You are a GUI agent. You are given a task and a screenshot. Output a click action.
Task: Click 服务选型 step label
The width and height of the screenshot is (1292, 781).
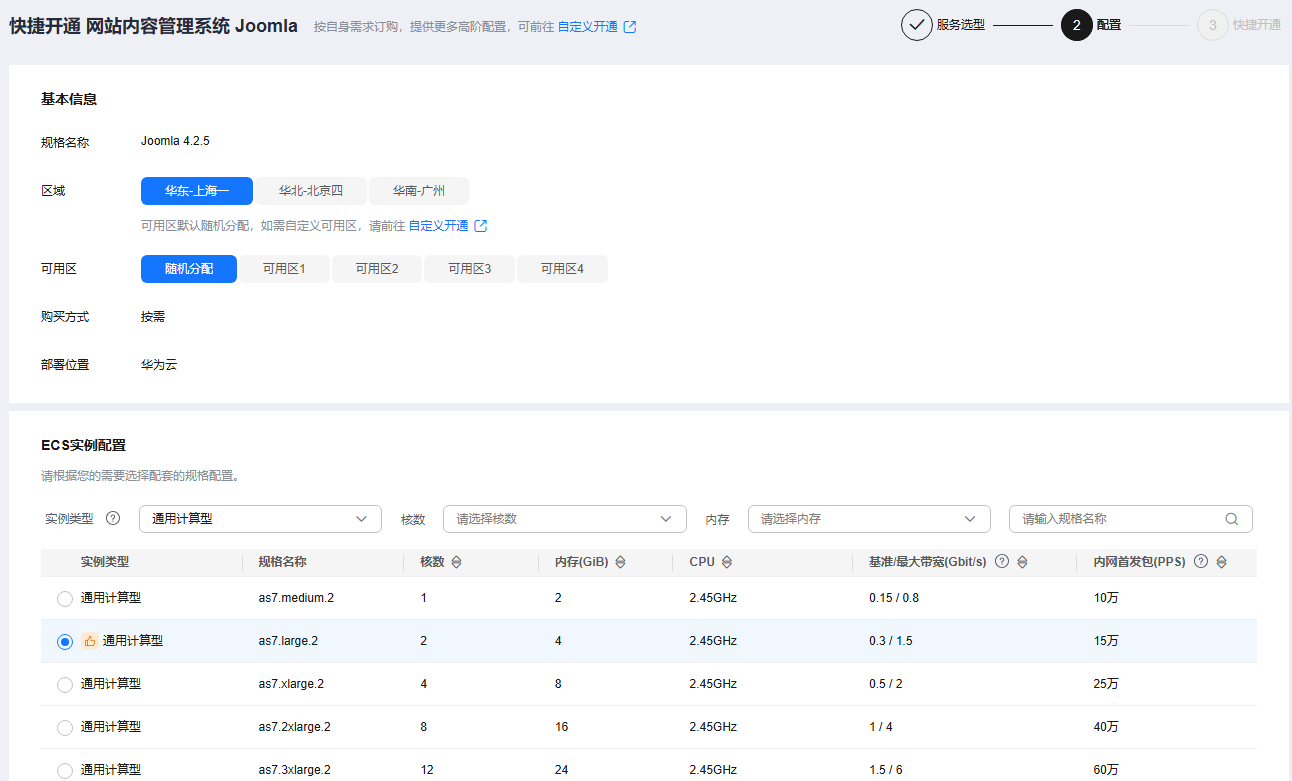pyautogui.click(x=961, y=25)
